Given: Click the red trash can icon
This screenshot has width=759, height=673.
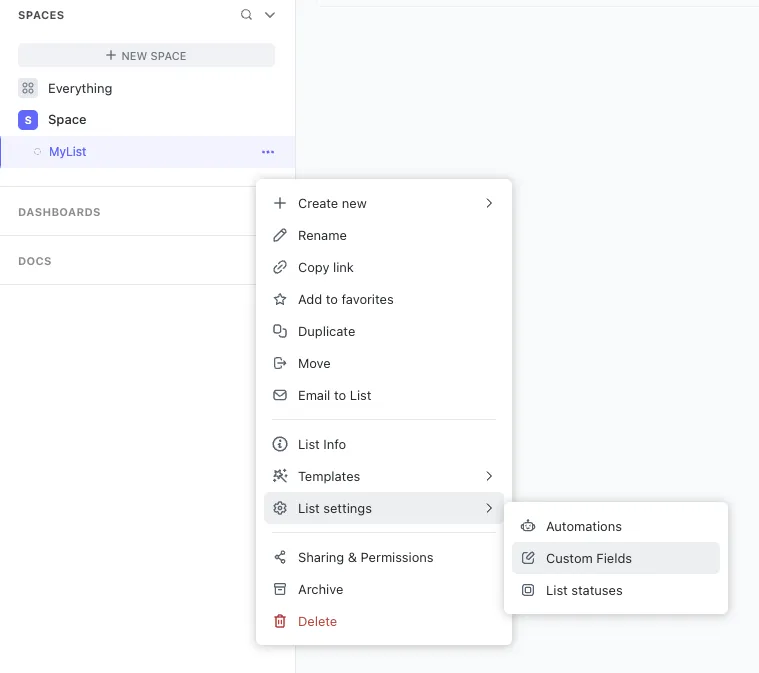Looking at the screenshot, I should pyautogui.click(x=280, y=621).
